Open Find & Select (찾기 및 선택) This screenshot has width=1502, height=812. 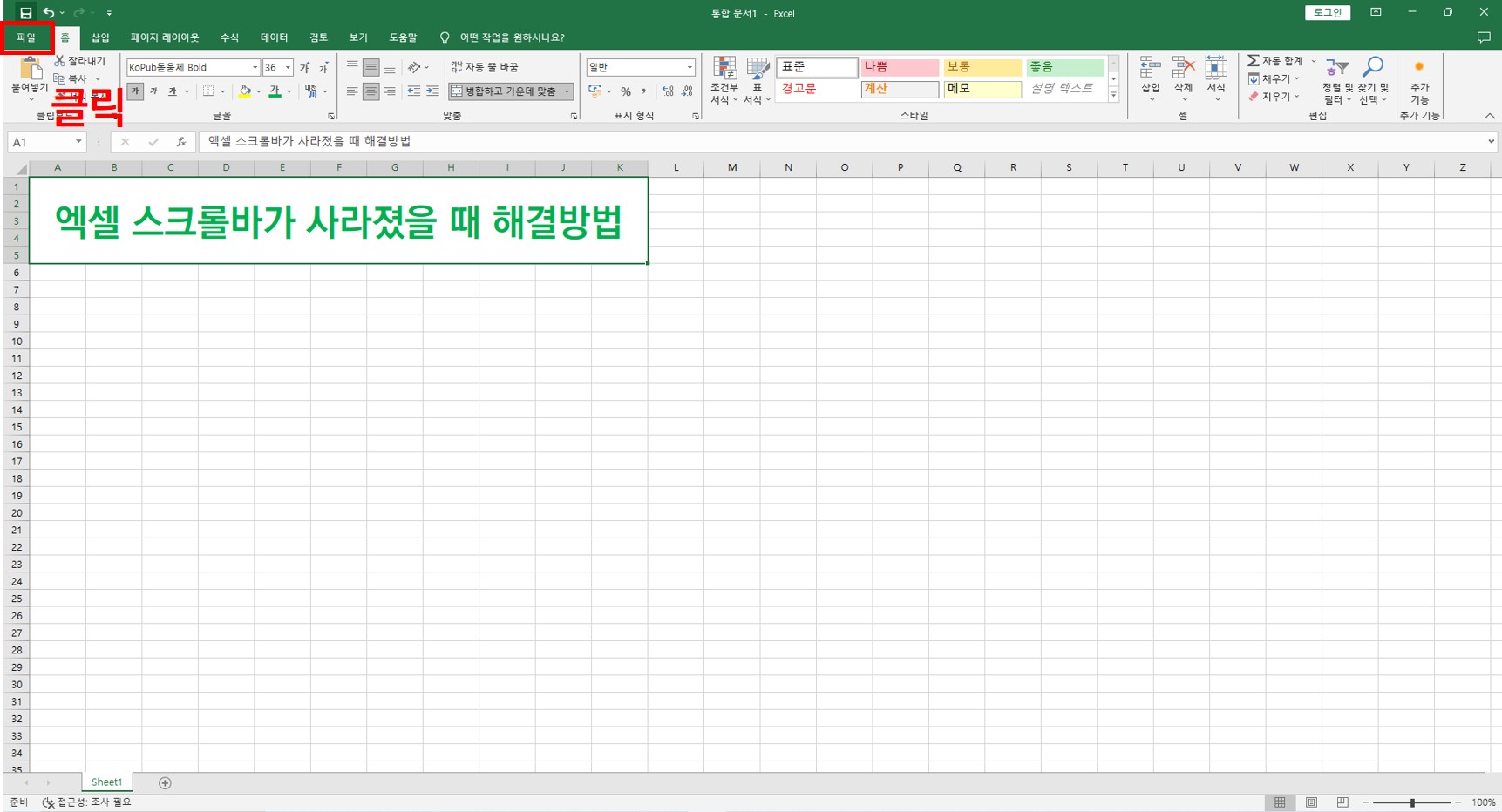[1373, 80]
